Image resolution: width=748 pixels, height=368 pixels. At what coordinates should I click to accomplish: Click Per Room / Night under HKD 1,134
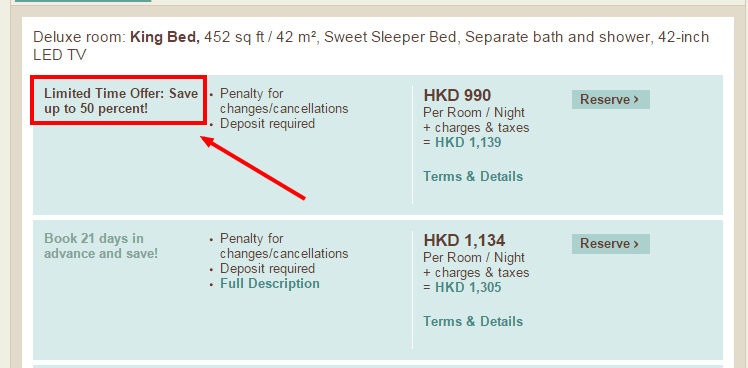tap(474, 258)
